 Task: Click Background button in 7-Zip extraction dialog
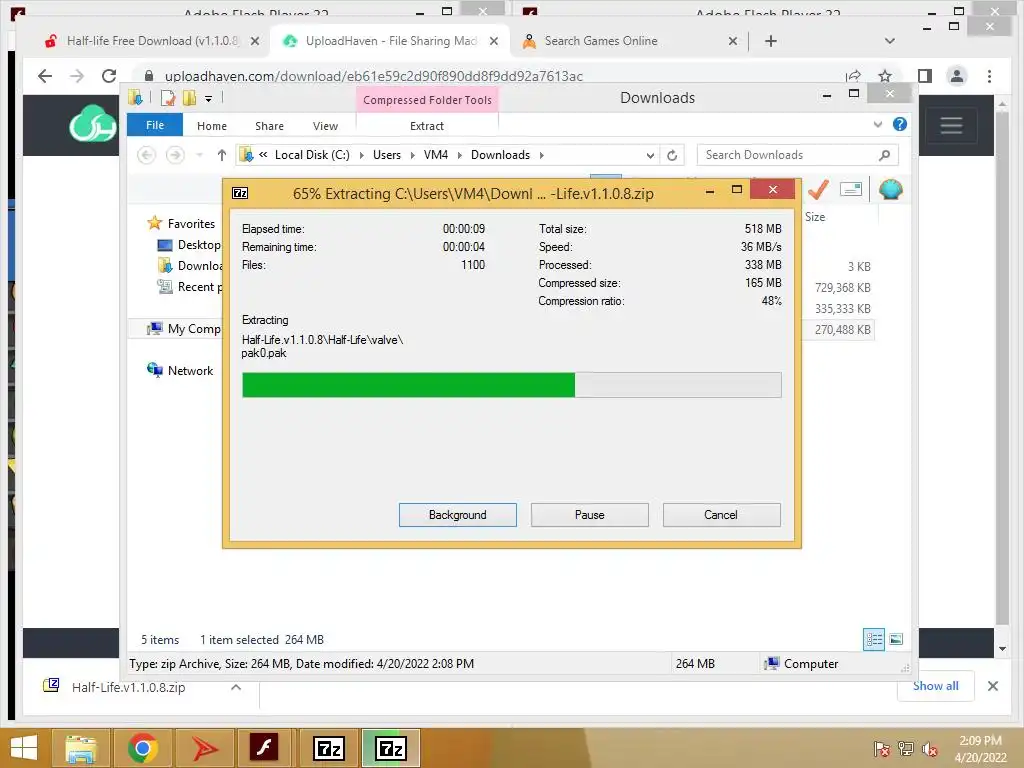pos(457,515)
